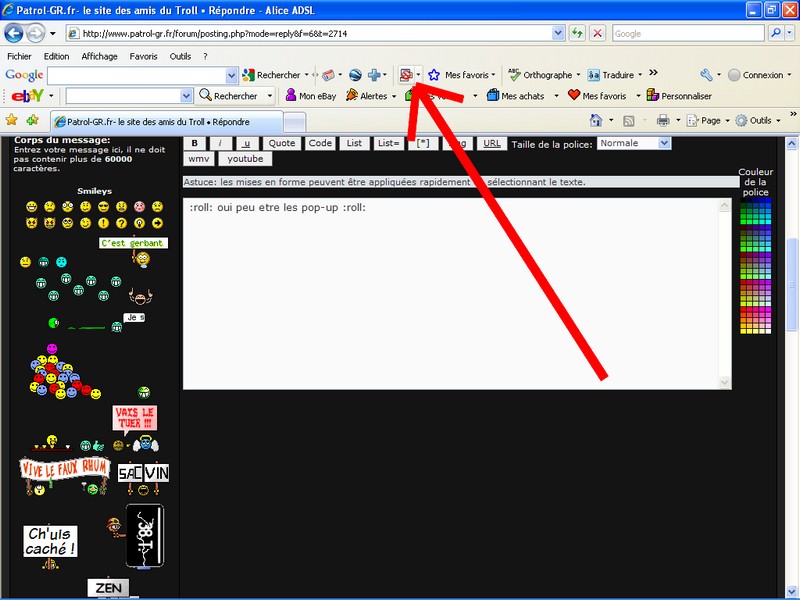Click the Print icon in the command bar
The height and width of the screenshot is (600, 800).
pos(663,120)
